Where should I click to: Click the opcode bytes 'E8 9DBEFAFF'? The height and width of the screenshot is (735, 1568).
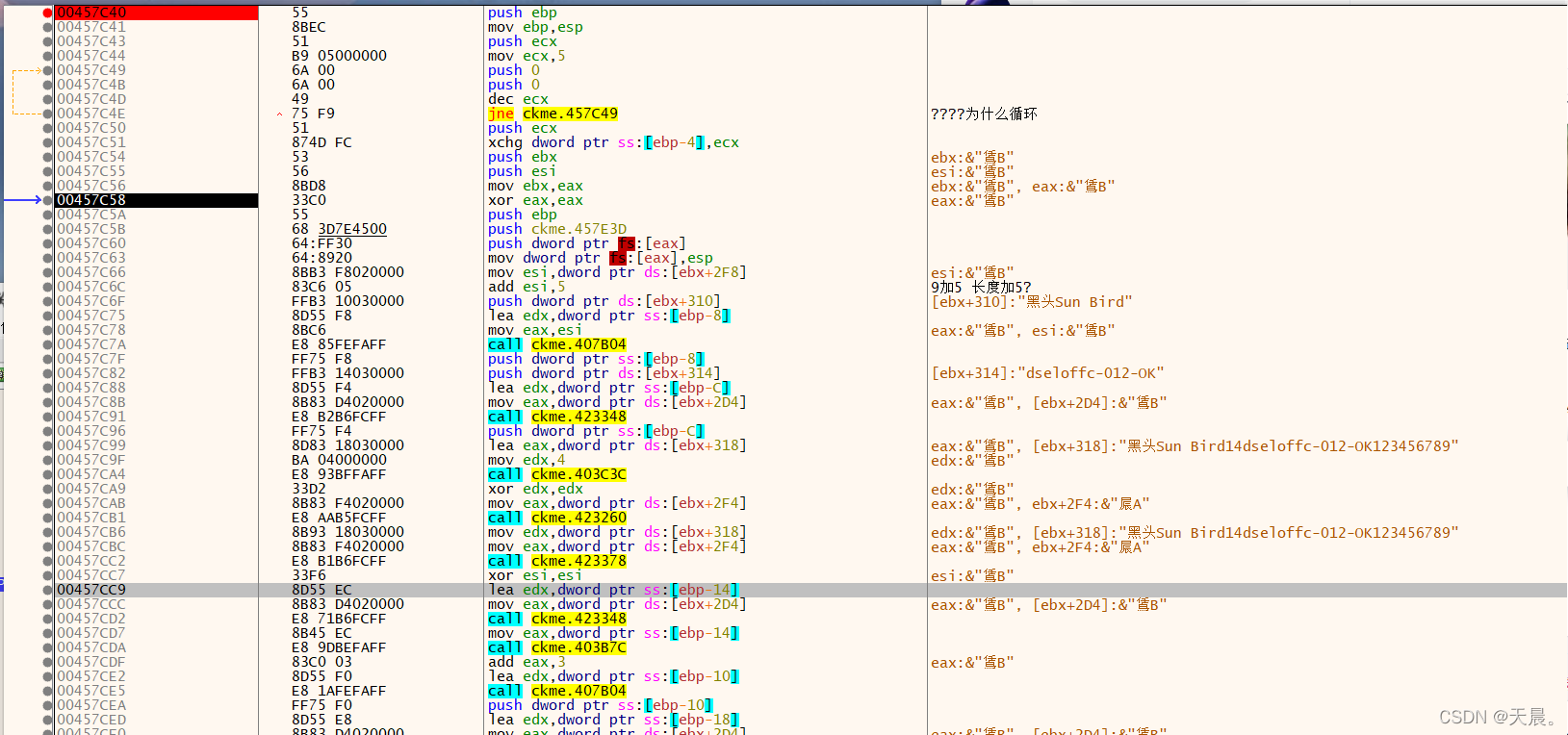click(340, 647)
